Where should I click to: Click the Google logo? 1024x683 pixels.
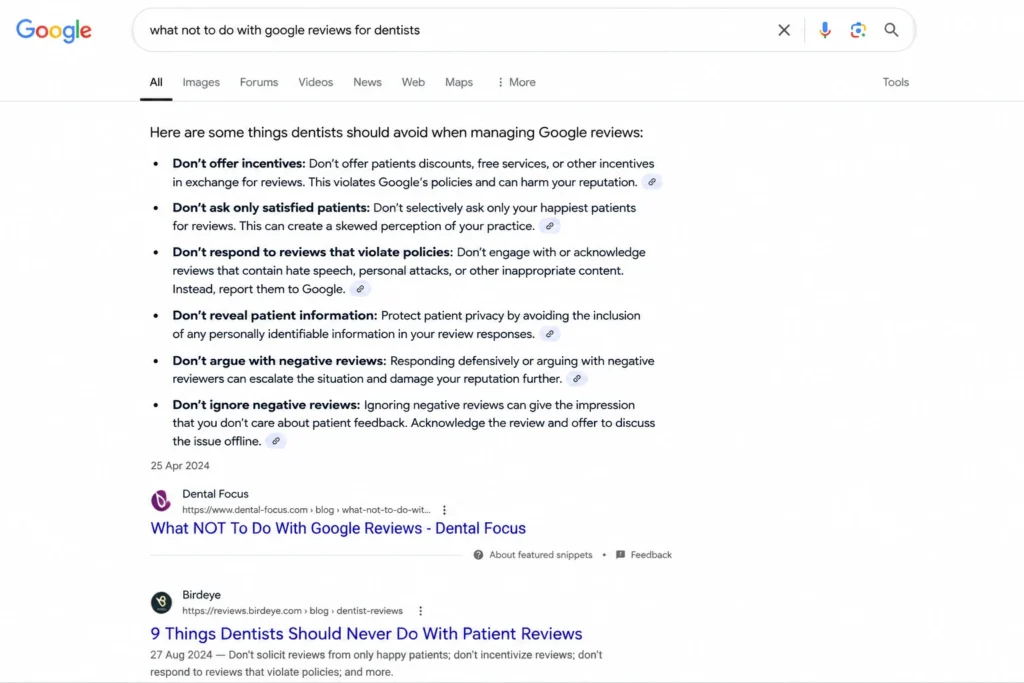coord(54,30)
